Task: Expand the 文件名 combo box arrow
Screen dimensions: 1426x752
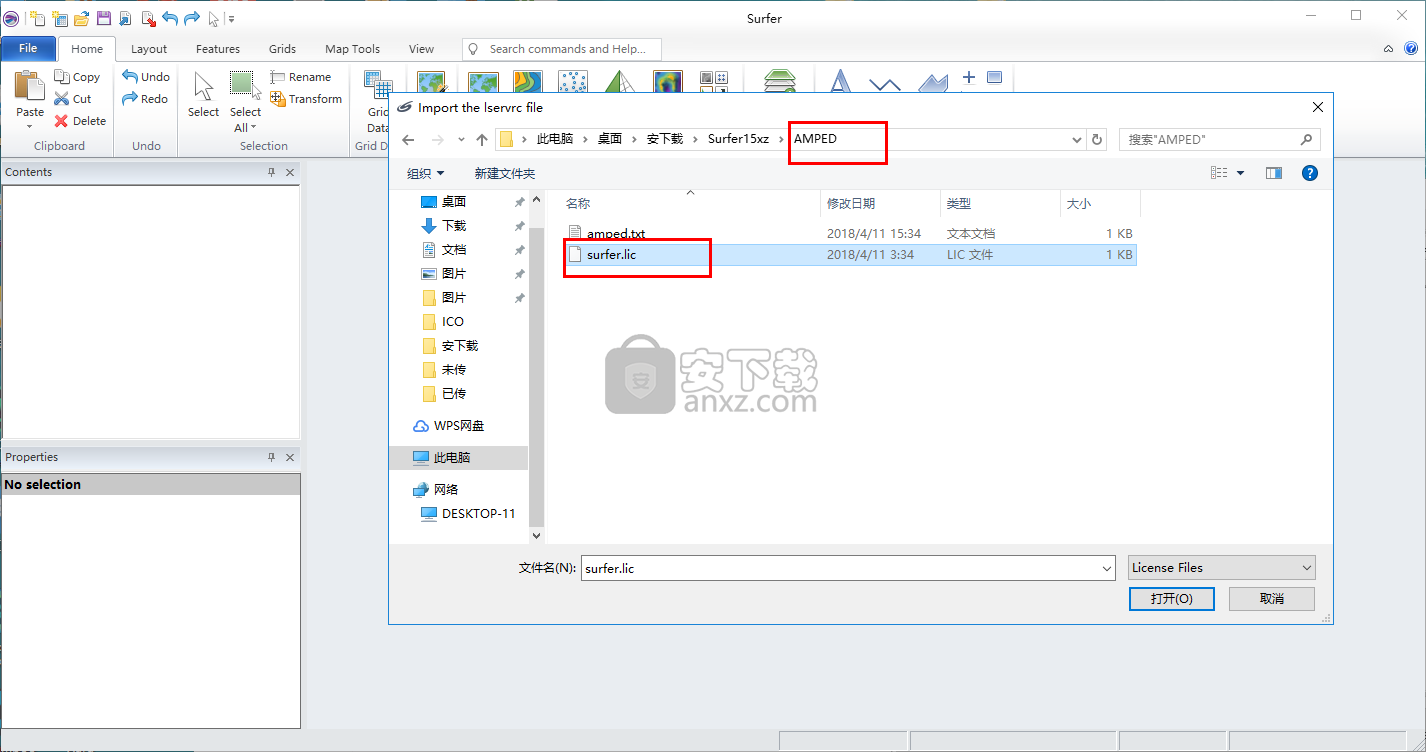Action: point(1106,568)
